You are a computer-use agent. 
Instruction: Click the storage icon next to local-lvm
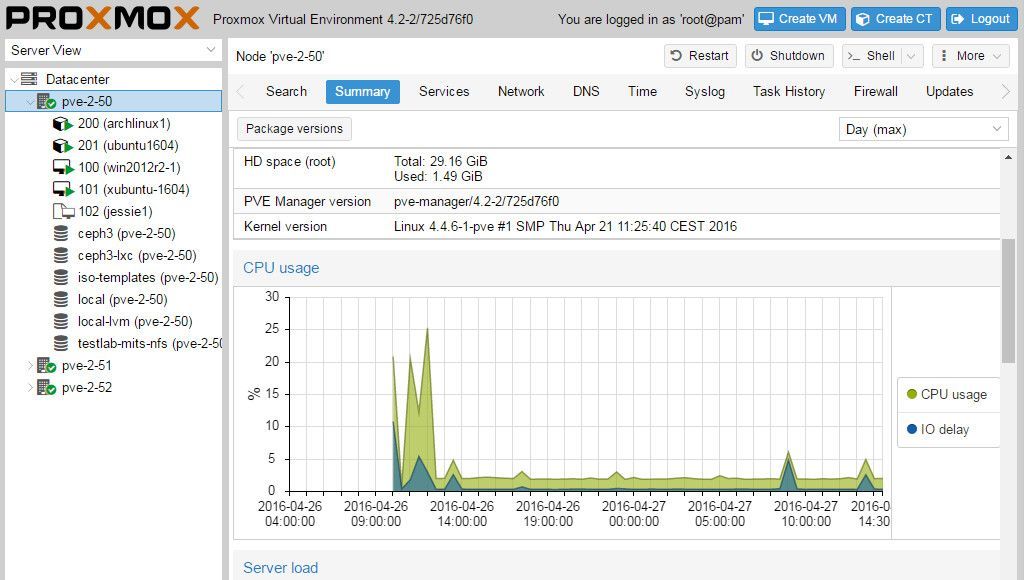coord(63,321)
